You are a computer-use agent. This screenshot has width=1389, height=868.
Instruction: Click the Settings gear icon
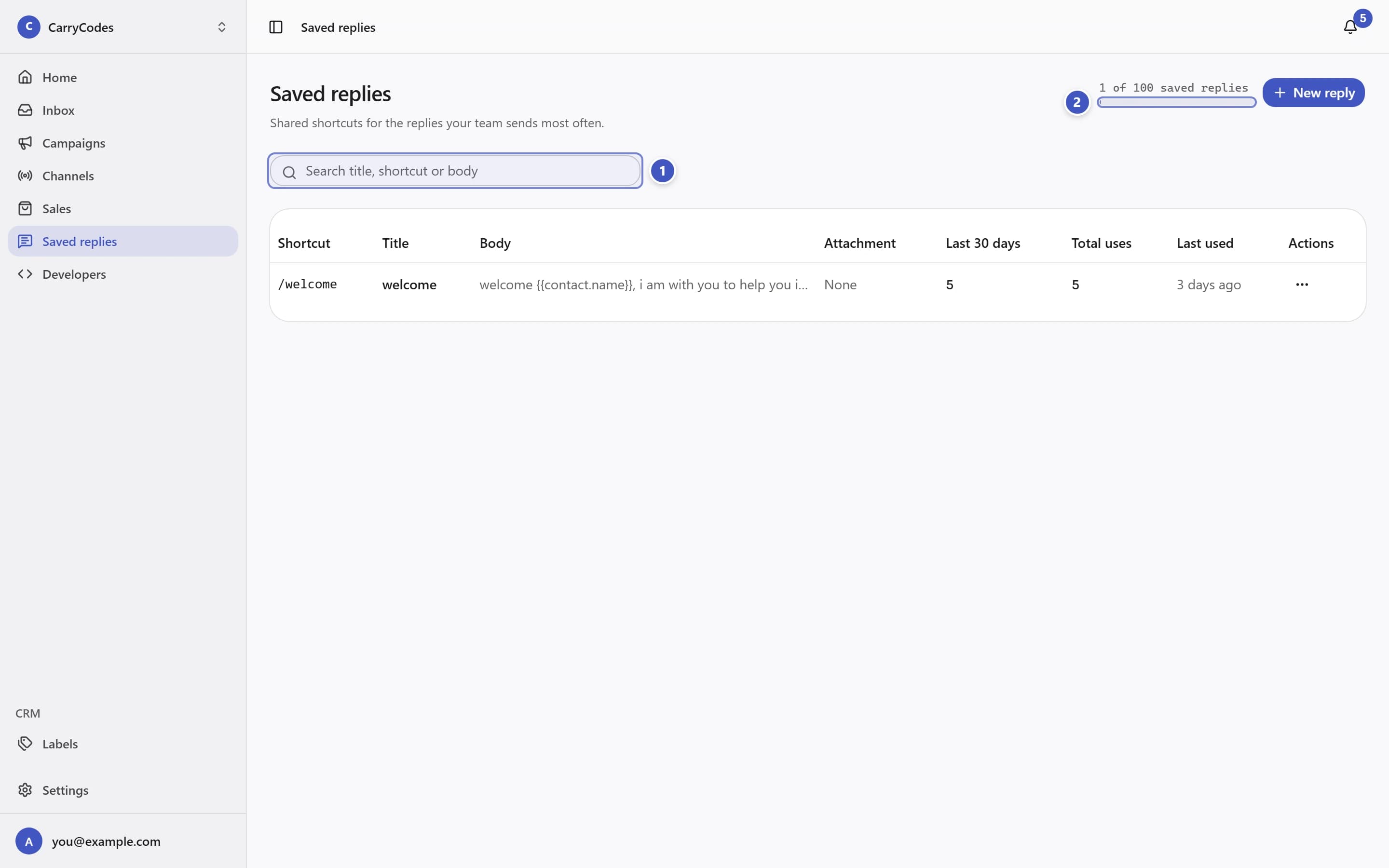pyautogui.click(x=25, y=790)
